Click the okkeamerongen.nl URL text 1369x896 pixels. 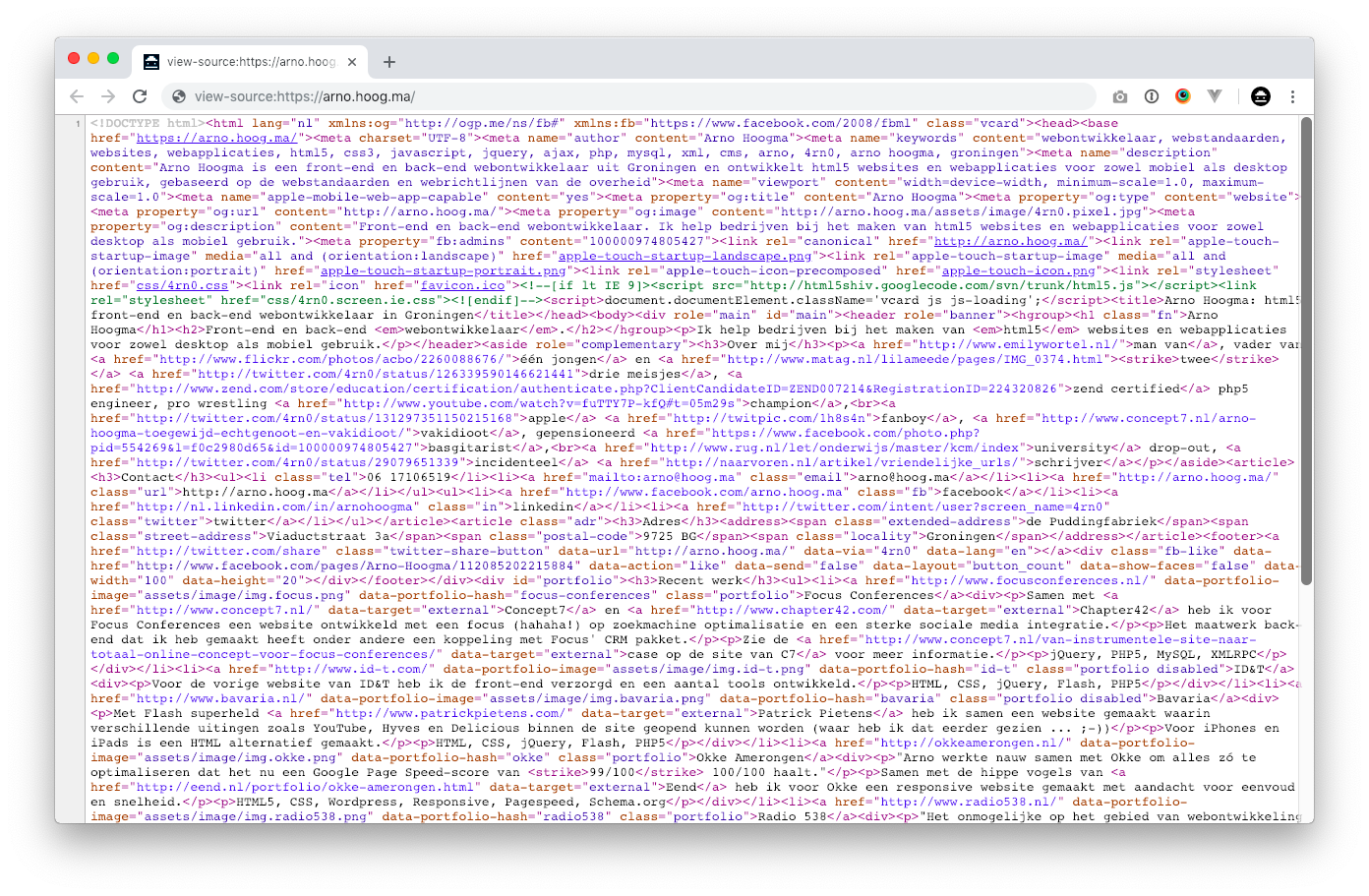coord(973,744)
